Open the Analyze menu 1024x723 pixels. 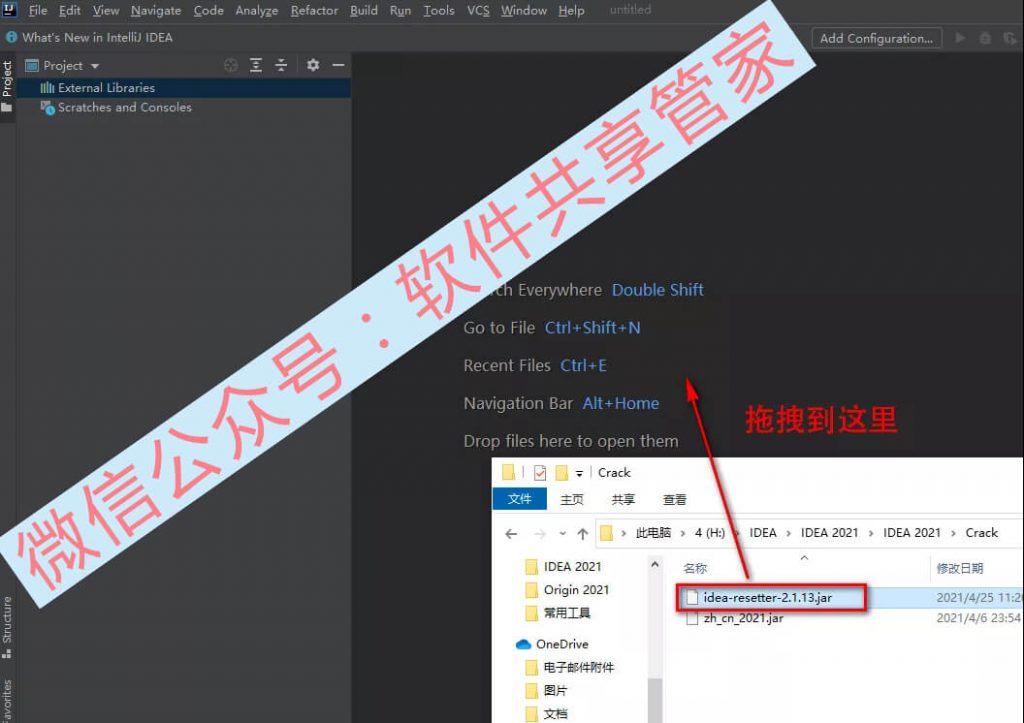click(x=257, y=10)
